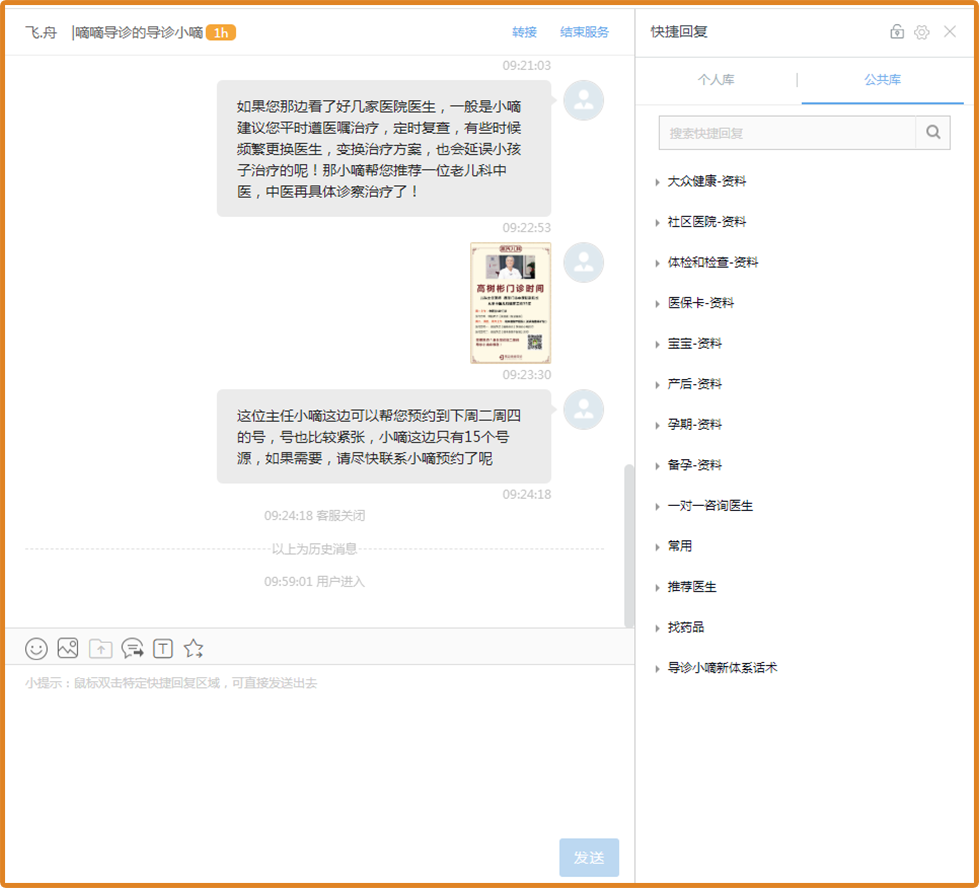
Task: Click the search magnifier button
Action: pos(933,133)
